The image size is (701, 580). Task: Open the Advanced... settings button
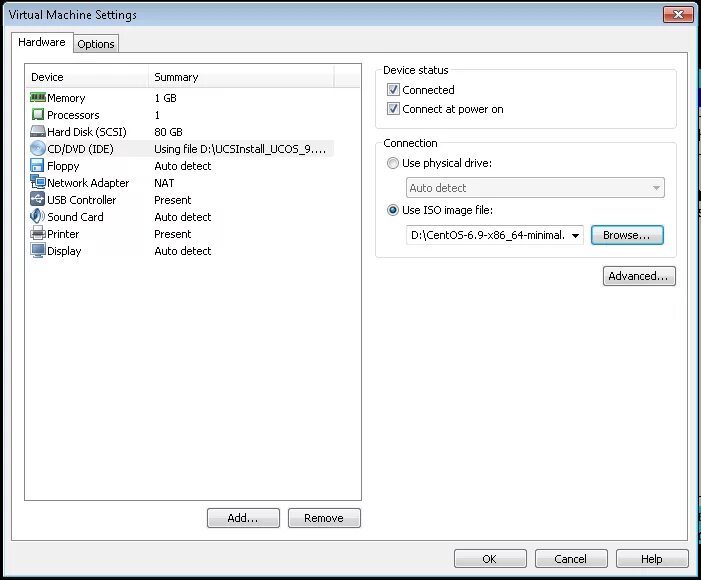[x=639, y=276]
